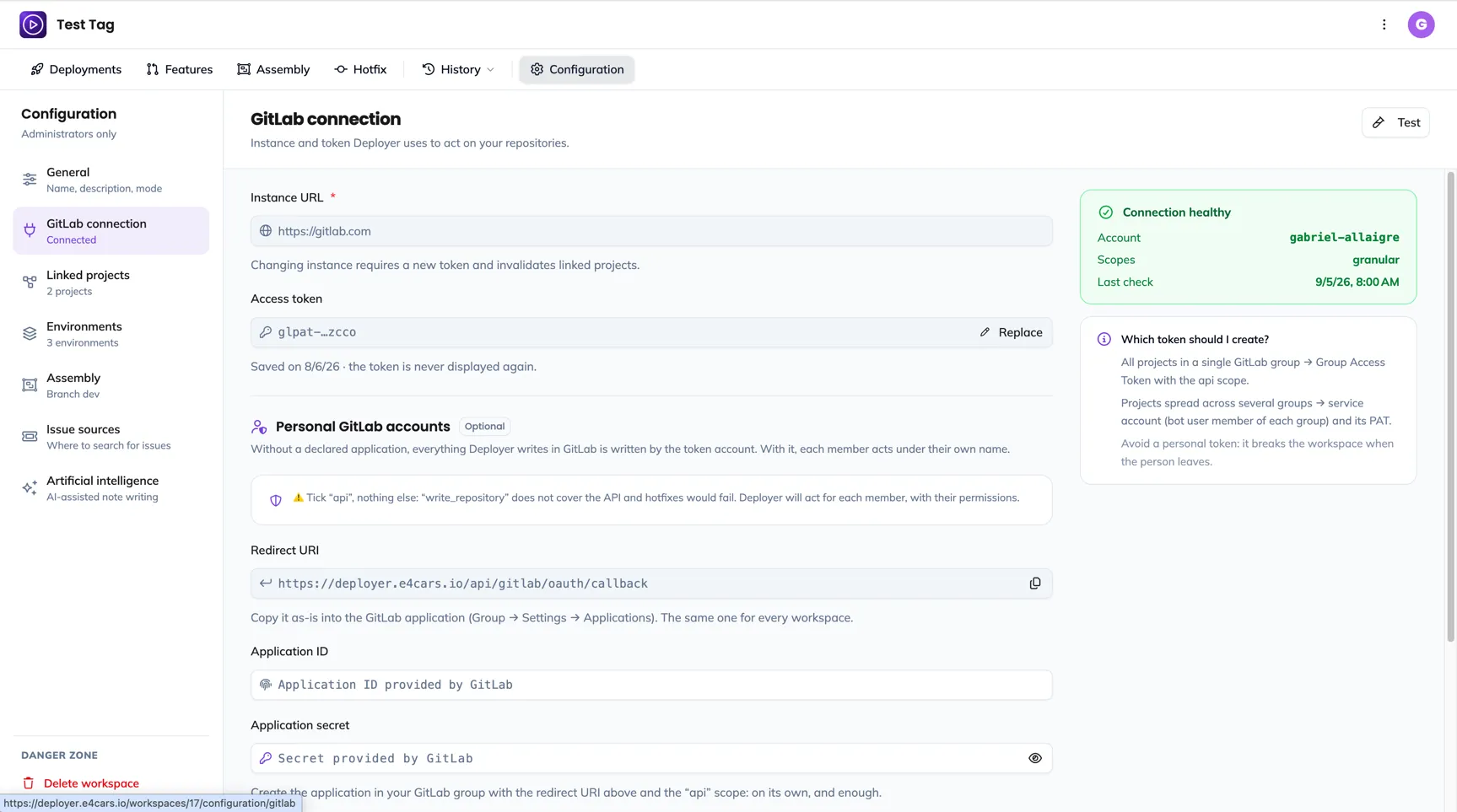
Task: Open the three-dot options menu
Action: click(x=1384, y=24)
